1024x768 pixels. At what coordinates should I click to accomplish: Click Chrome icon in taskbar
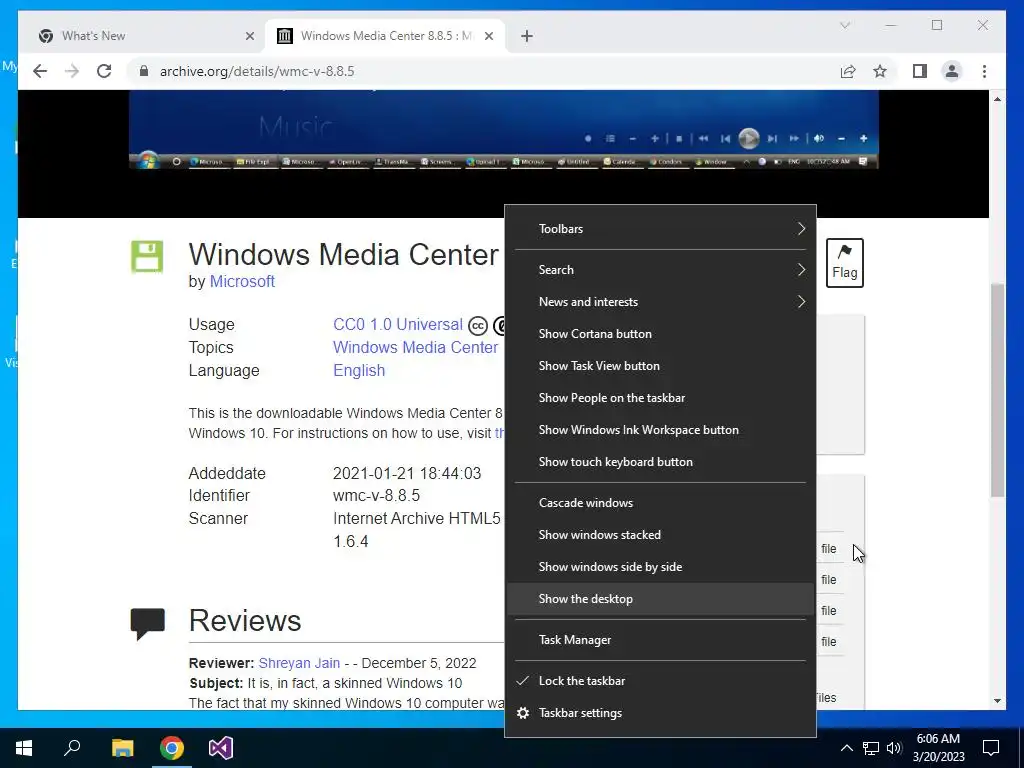pos(172,748)
